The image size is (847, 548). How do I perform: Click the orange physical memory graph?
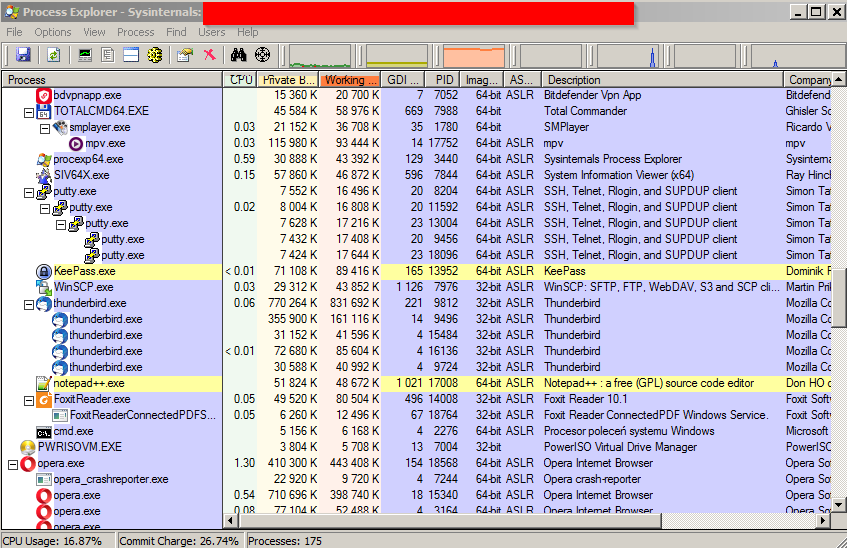click(x=474, y=56)
